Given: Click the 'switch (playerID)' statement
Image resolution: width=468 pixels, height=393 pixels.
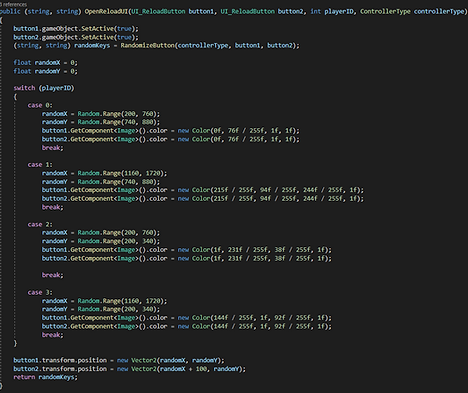Looking at the screenshot, I should (44, 88).
